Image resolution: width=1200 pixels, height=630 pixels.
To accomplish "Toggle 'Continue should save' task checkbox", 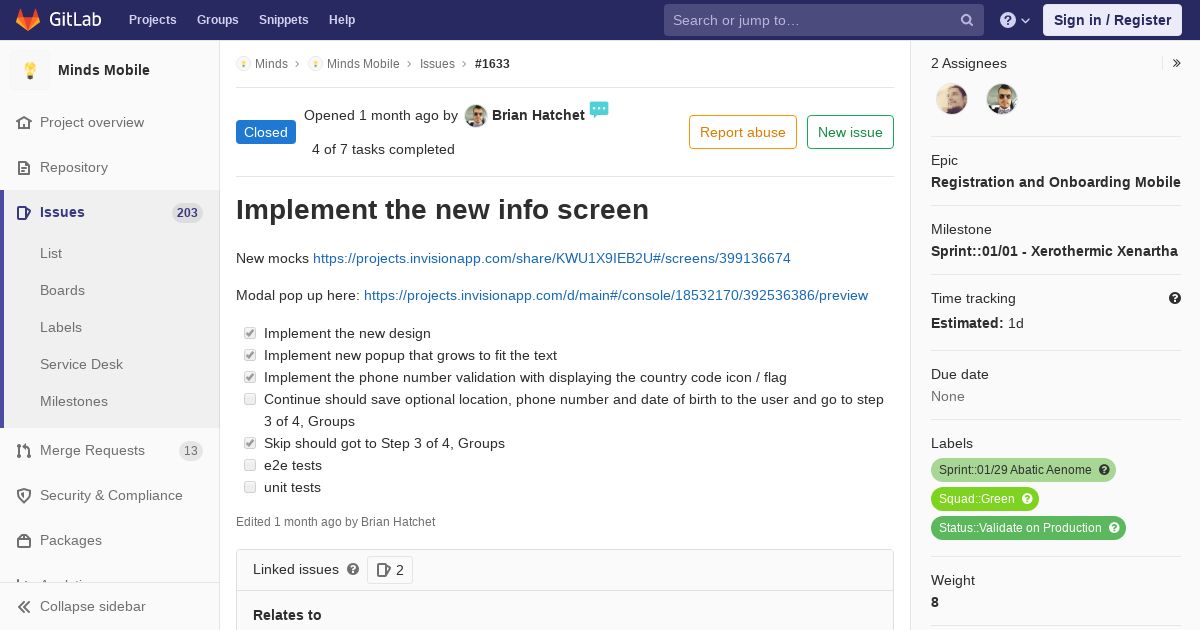I will [250, 399].
